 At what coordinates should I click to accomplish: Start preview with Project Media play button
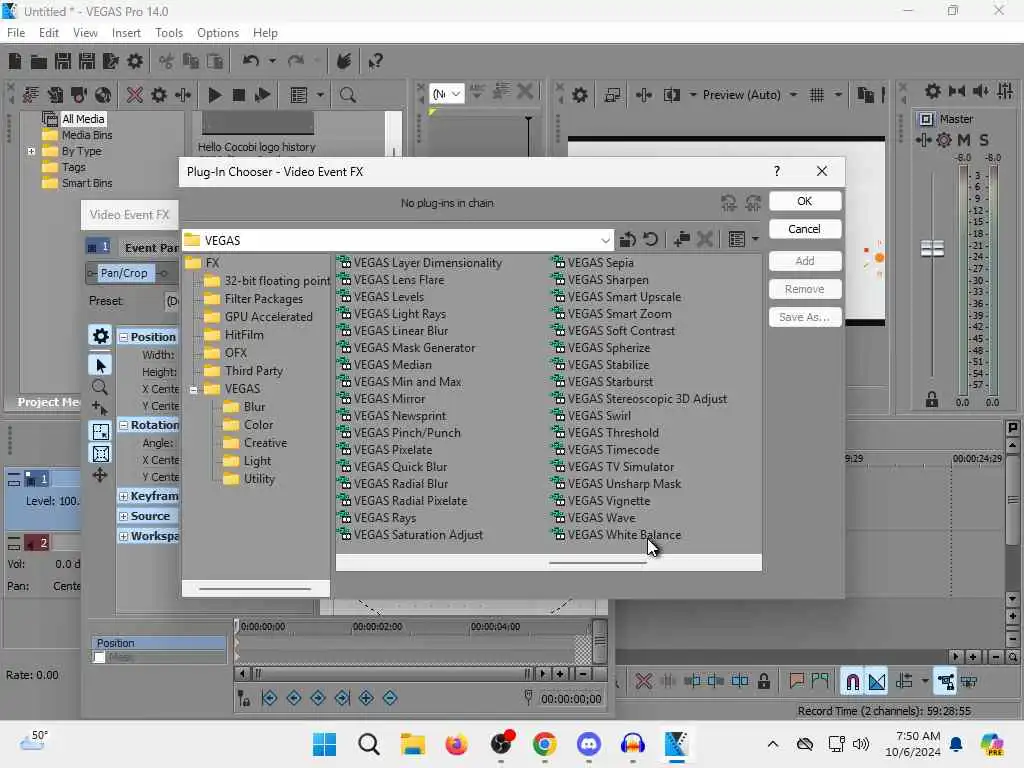tap(214, 95)
